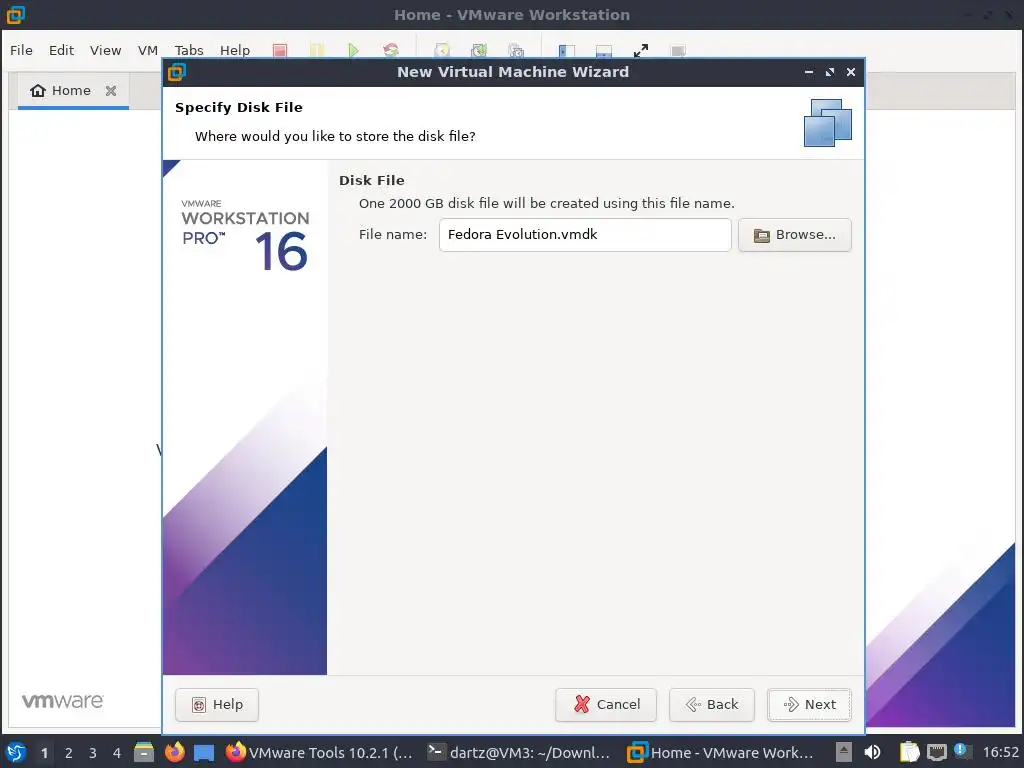
Task: Click the 16:52 clock in taskbar
Action: tap(1000, 752)
